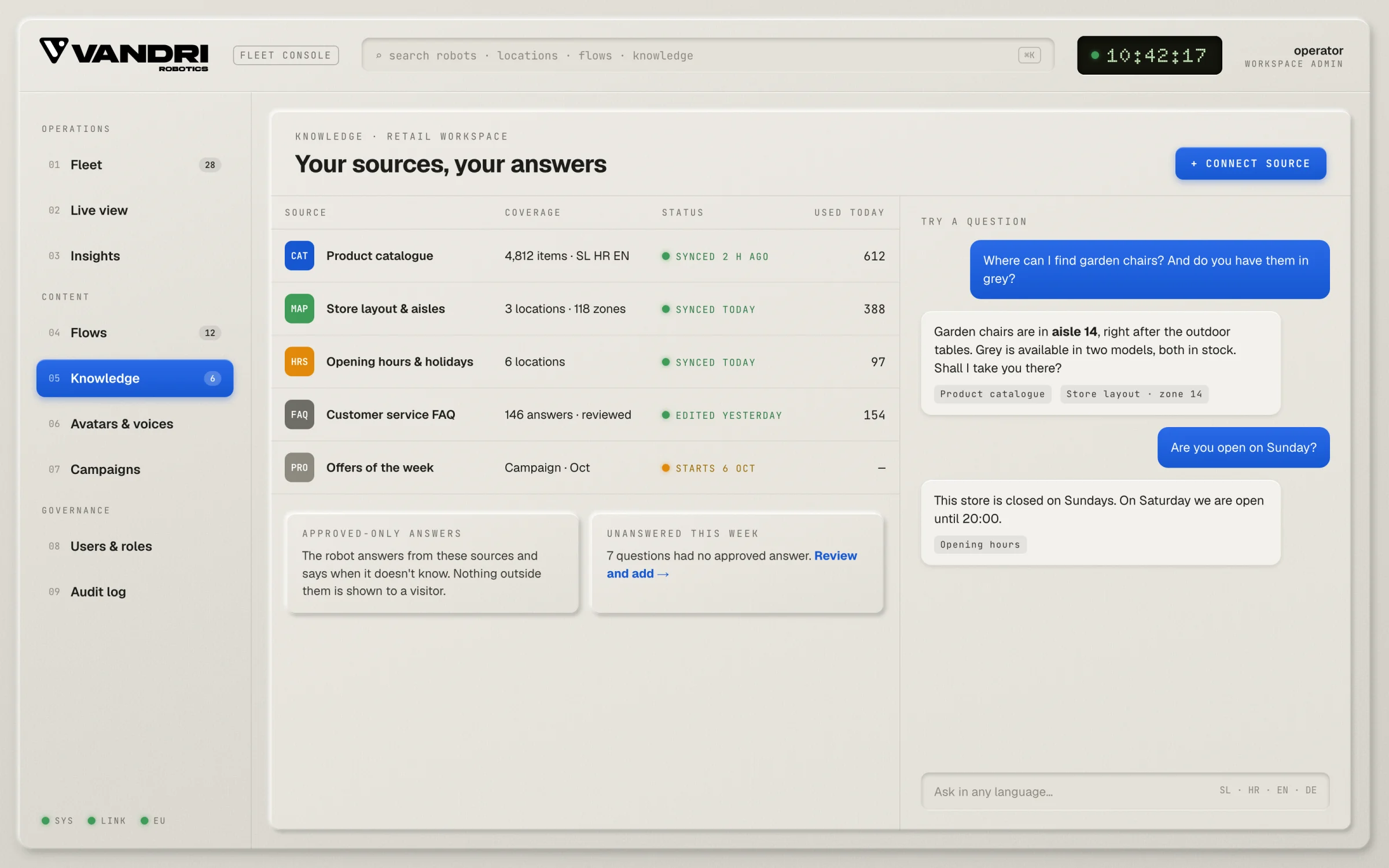Select Audit log in Governance
The image size is (1389, 868).
pyautogui.click(x=135, y=592)
